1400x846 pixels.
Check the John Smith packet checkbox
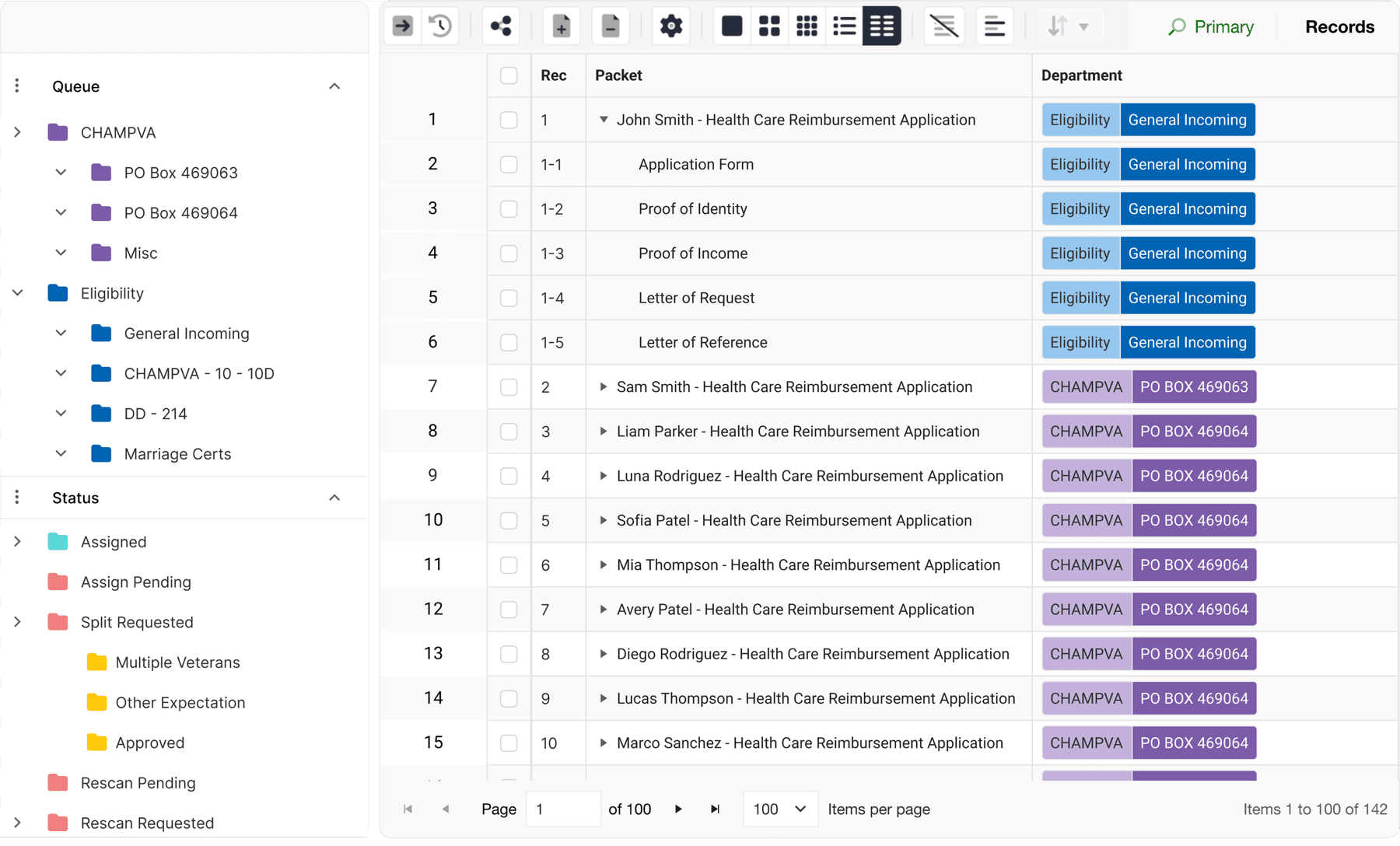click(509, 120)
